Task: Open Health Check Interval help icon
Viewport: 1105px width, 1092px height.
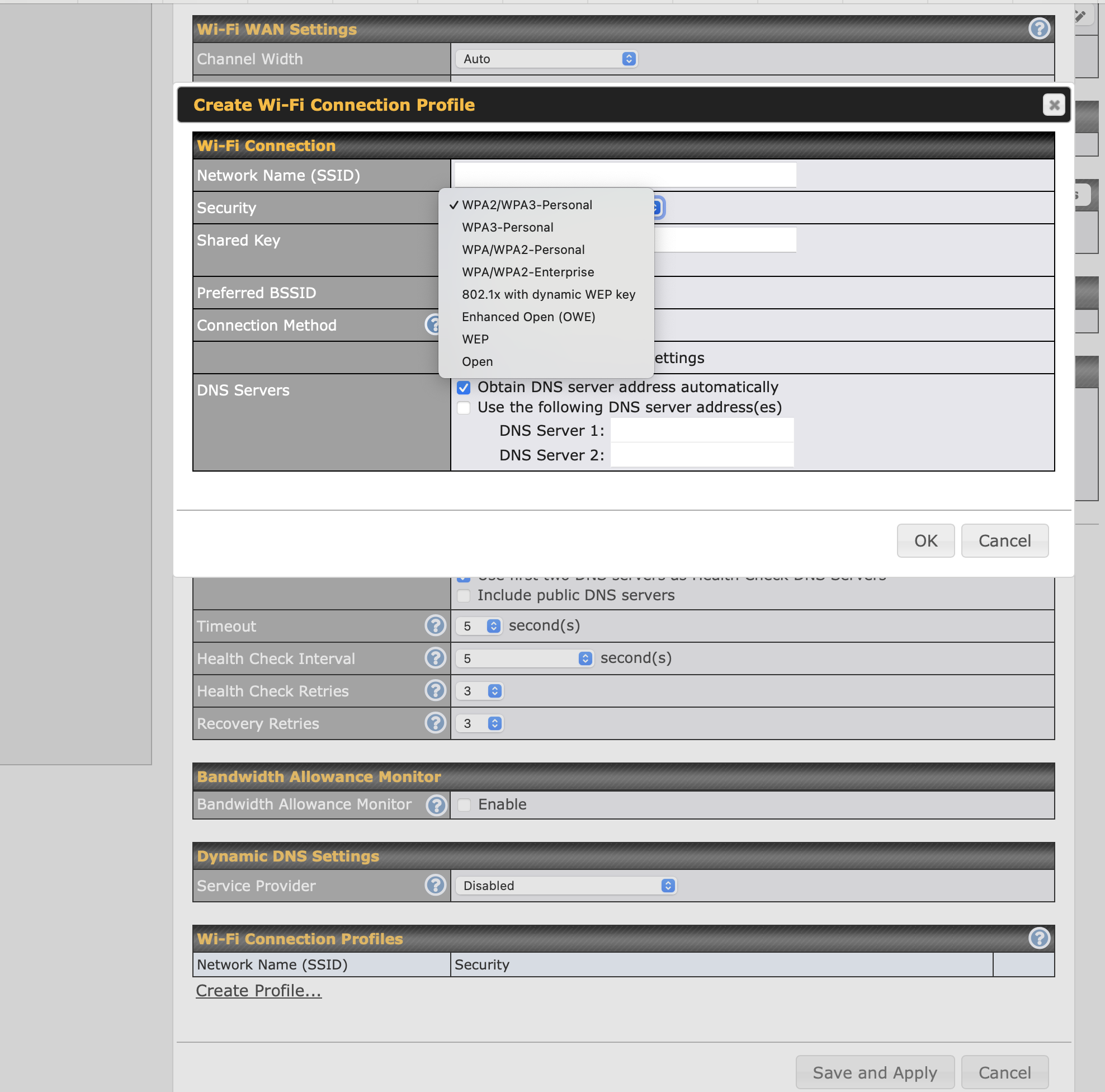Action: tap(435, 658)
